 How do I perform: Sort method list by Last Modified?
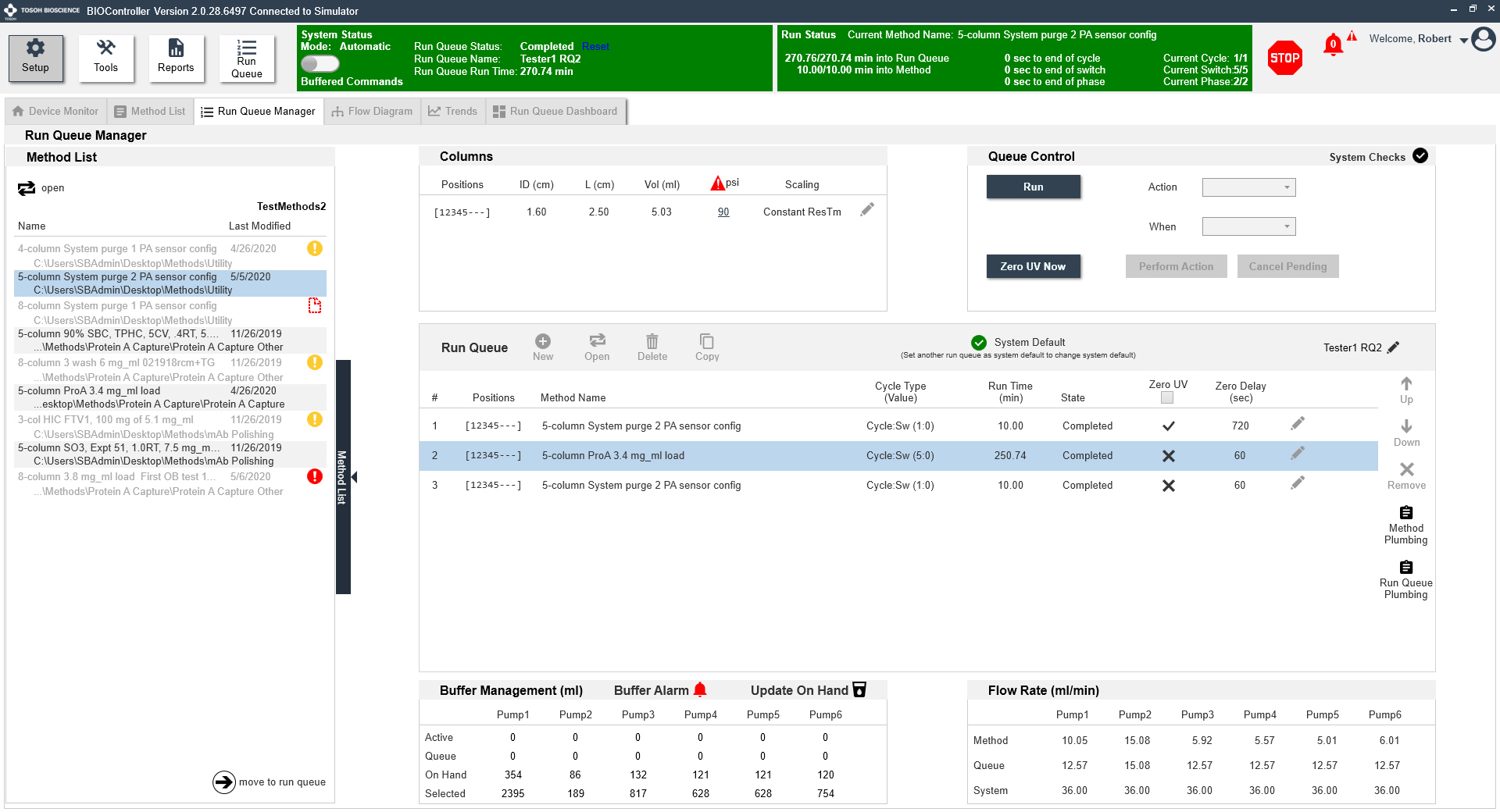[x=259, y=226]
